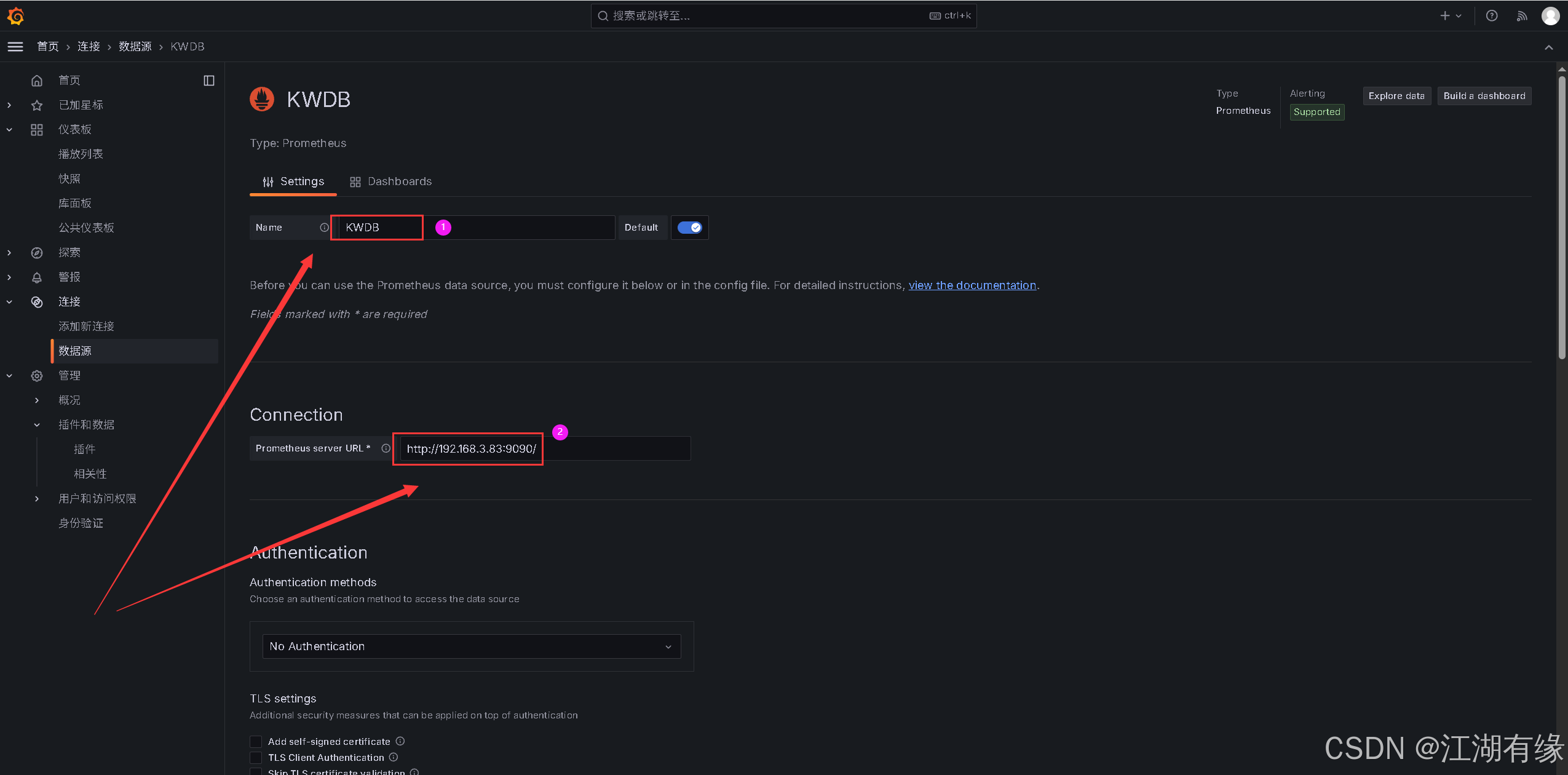Click the TLS Client Authentication info icon
Screen dimensions: 1568x775
click(394, 757)
